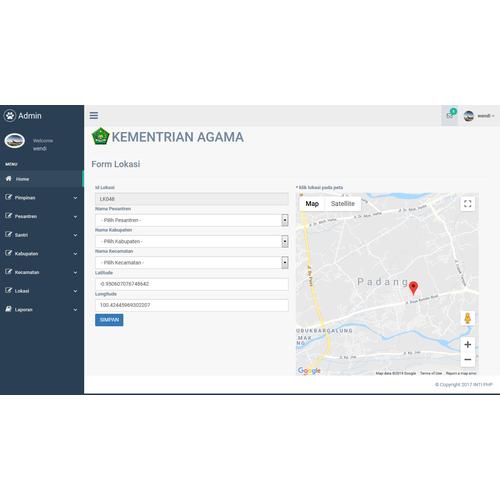Toggle the hamburger sidebar menu icon
The width and height of the screenshot is (500, 500).
click(x=94, y=115)
